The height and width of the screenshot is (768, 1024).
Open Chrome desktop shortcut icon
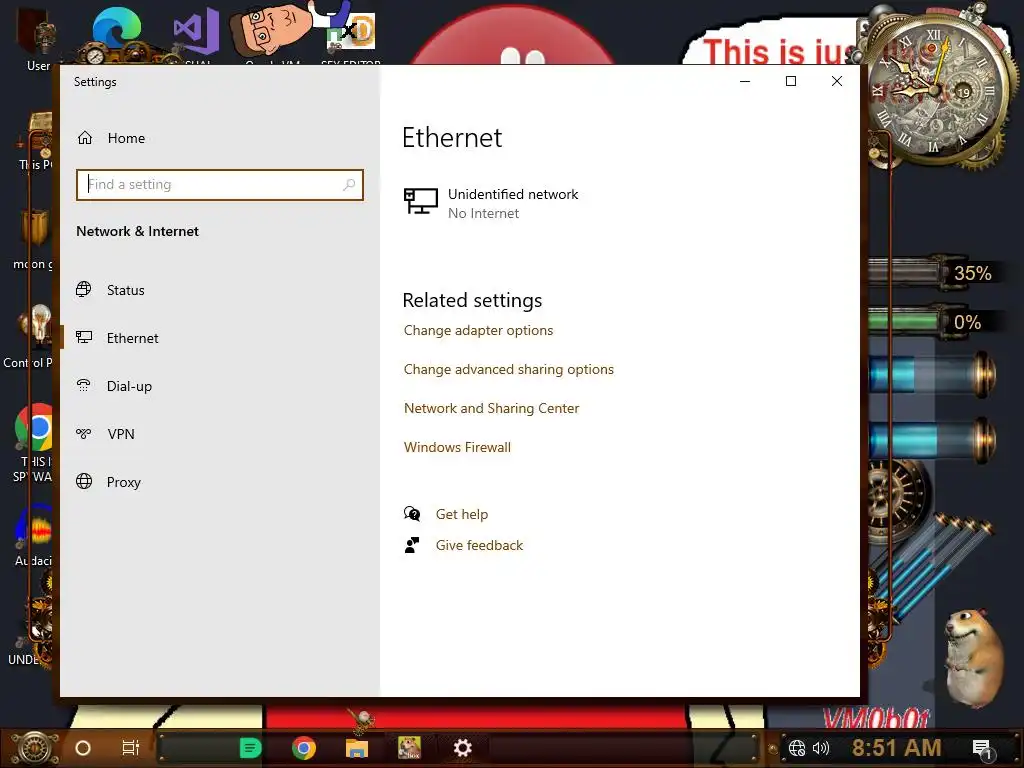[34, 428]
